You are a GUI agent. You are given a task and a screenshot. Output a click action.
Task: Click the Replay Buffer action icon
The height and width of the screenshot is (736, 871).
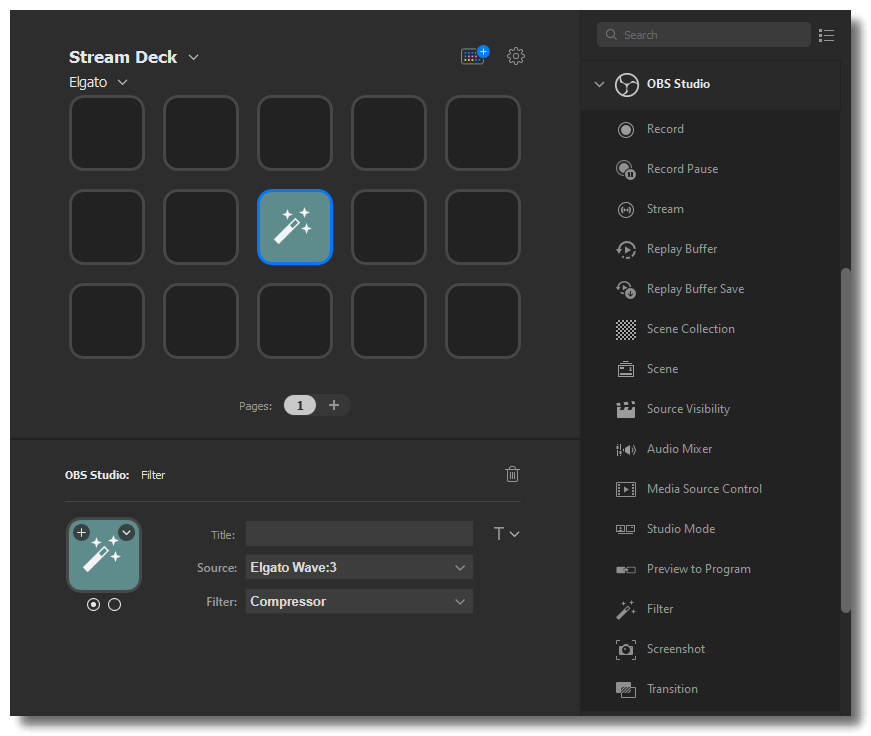point(626,249)
